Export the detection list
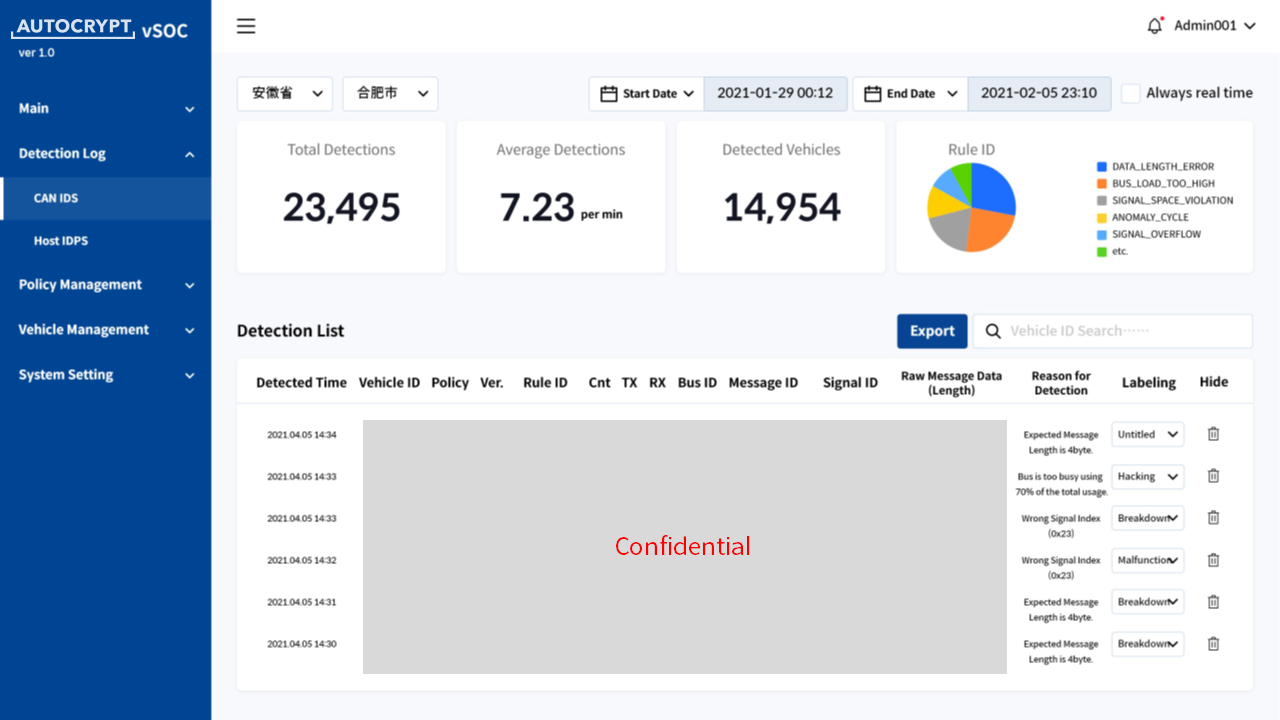The width and height of the screenshot is (1280, 720). click(x=932, y=330)
